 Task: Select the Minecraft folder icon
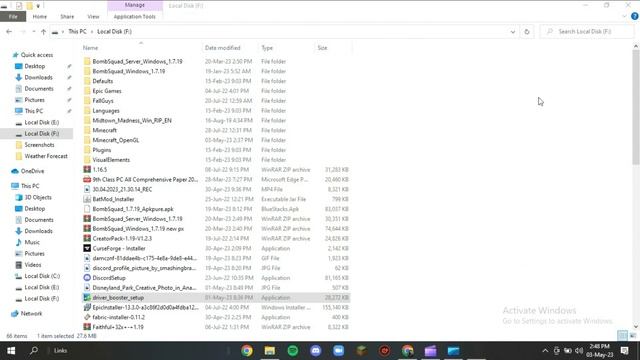(x=87, y=130)
